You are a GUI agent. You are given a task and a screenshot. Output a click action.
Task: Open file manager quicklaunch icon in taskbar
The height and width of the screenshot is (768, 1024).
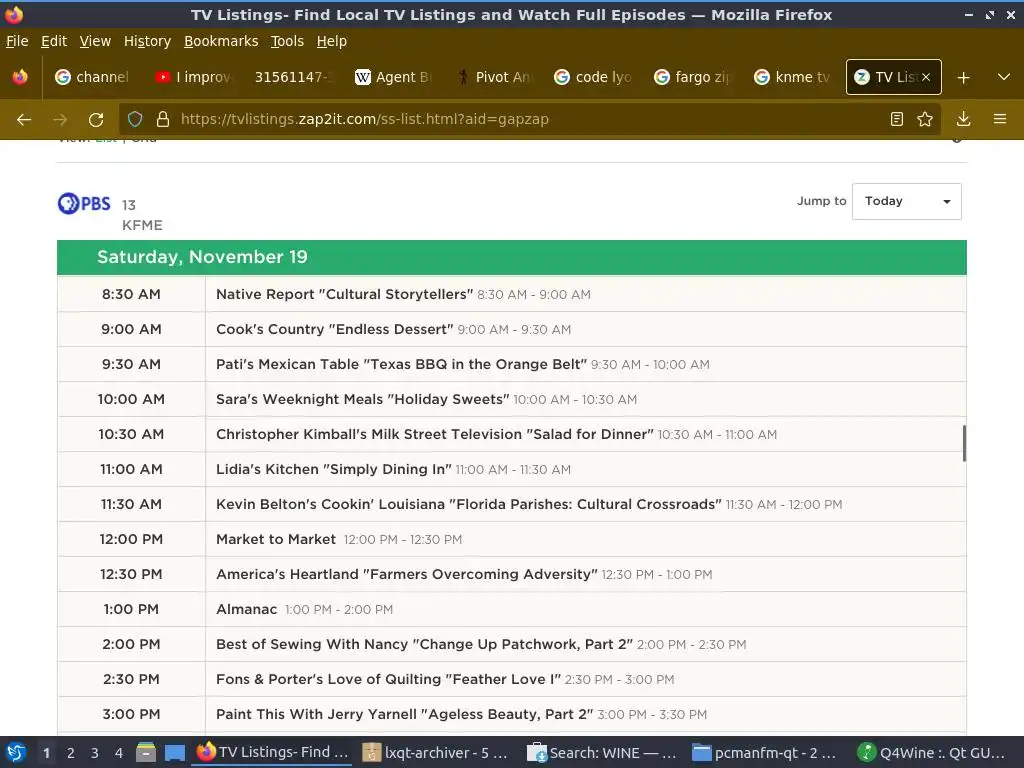click(x=146, y=752)
